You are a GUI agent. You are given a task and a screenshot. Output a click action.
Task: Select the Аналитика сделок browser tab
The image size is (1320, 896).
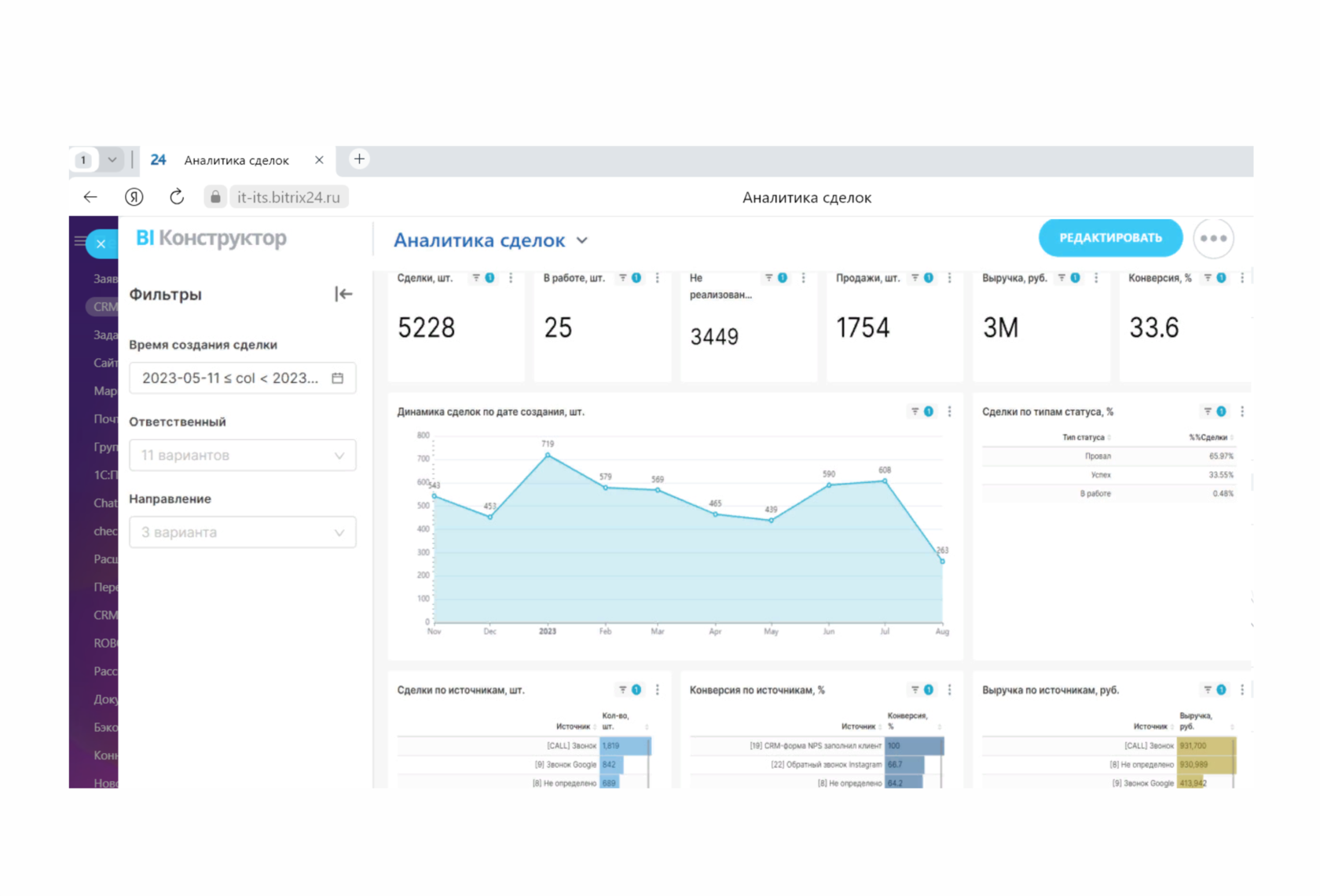coord(236,160)
